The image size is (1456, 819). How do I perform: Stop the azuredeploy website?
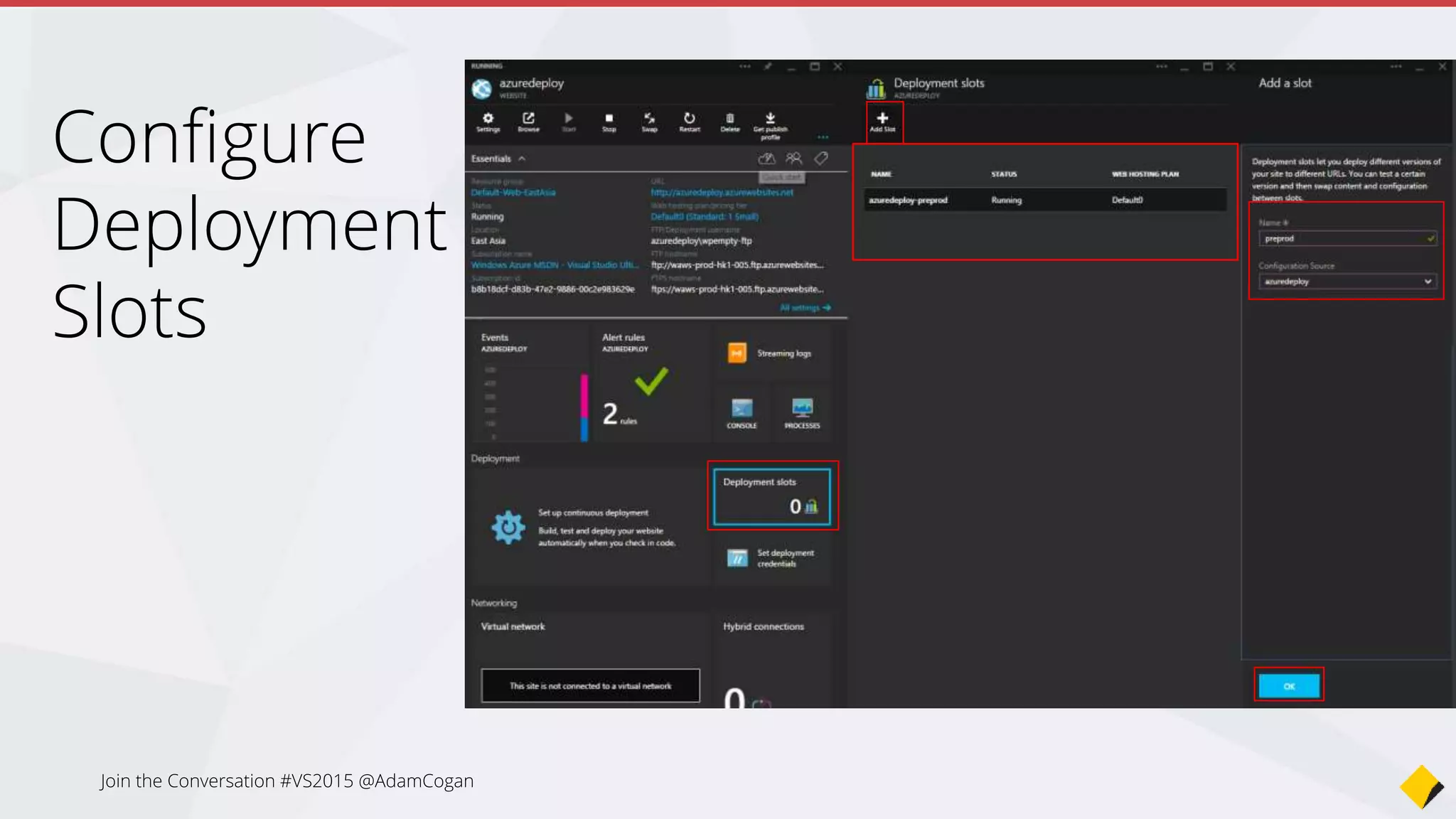[609, 122]
